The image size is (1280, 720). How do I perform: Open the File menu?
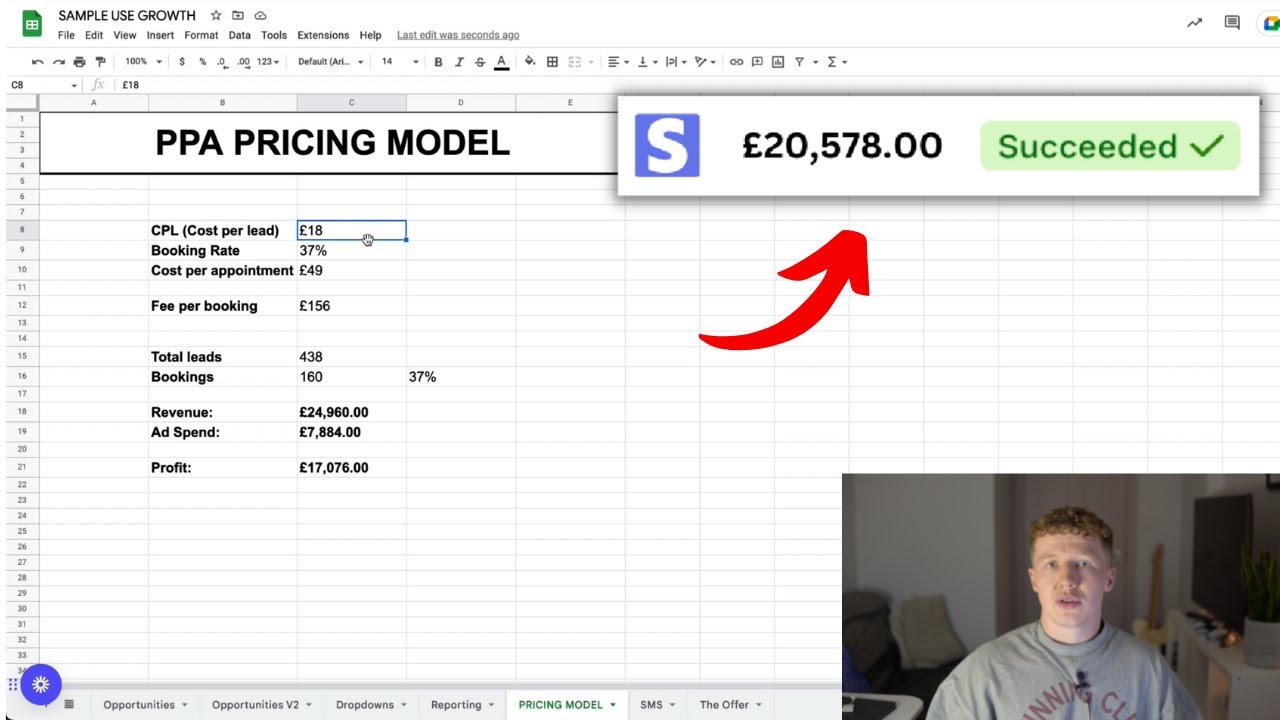point(66,35)
